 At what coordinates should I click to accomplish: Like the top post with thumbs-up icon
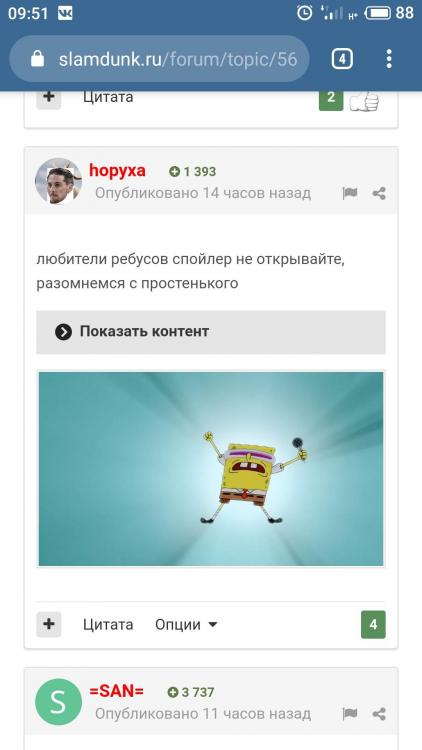pos(364,100)
